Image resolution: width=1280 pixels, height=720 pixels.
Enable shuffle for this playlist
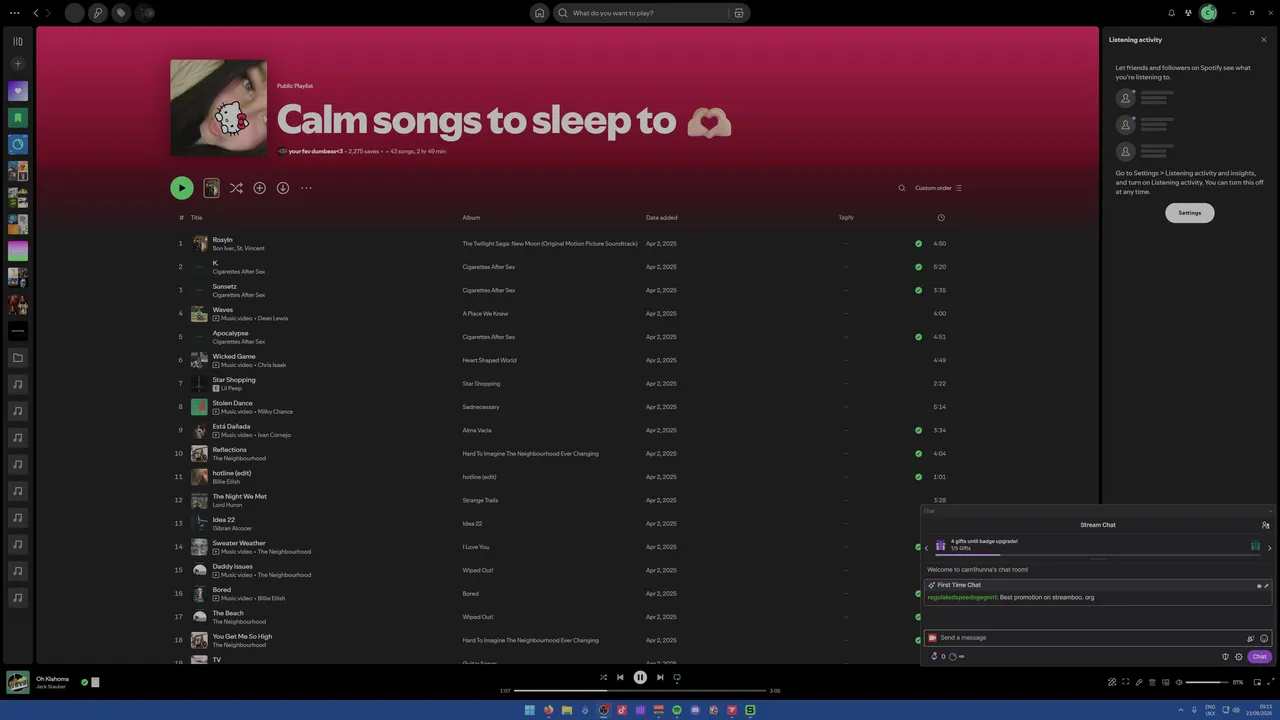coord(236,188)
